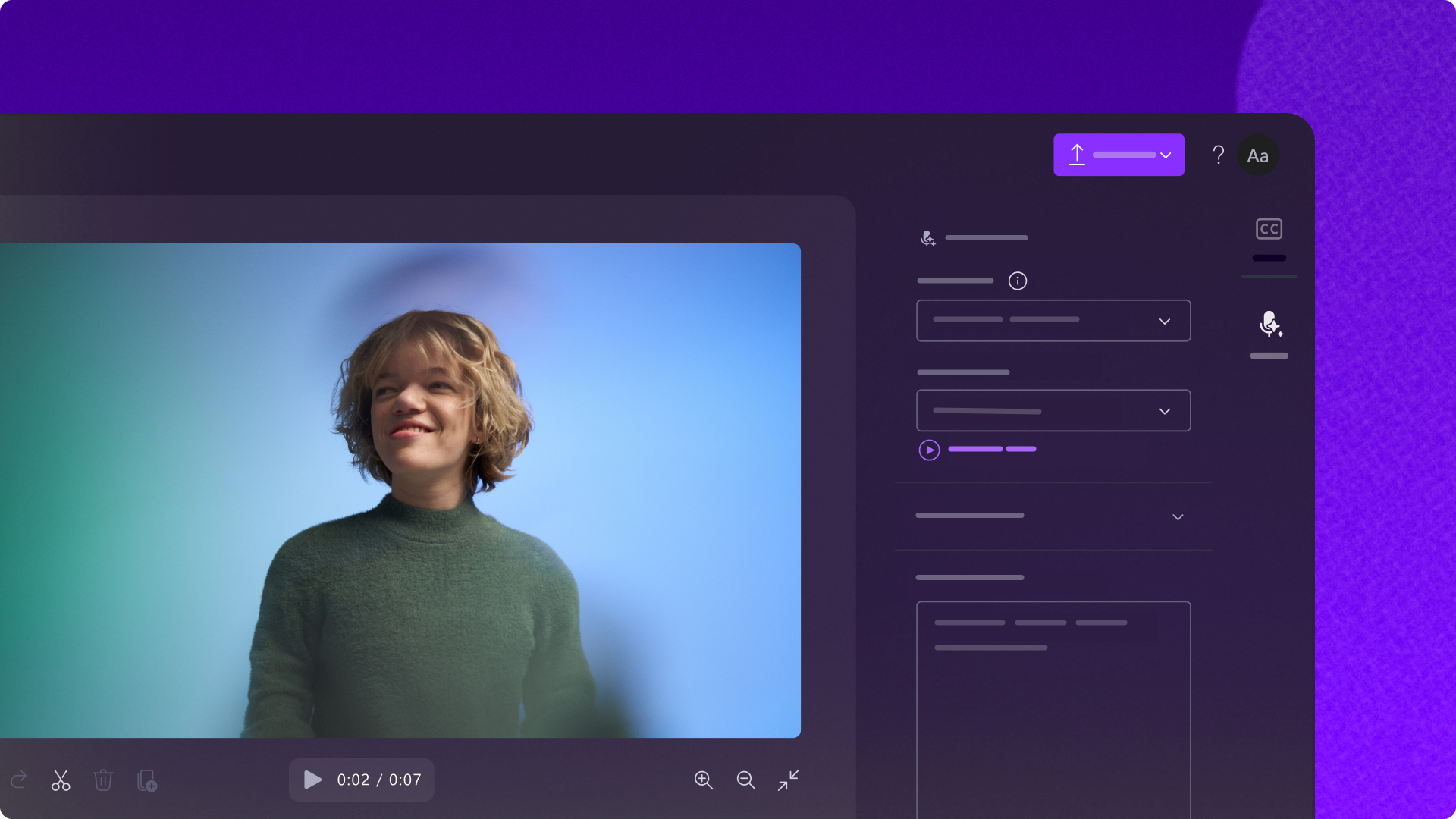Screen dimensions: 1456x819
Task: Fit timeline to screen with the collapse arrows
Action: pyautogui.click(x=788, y=780)
